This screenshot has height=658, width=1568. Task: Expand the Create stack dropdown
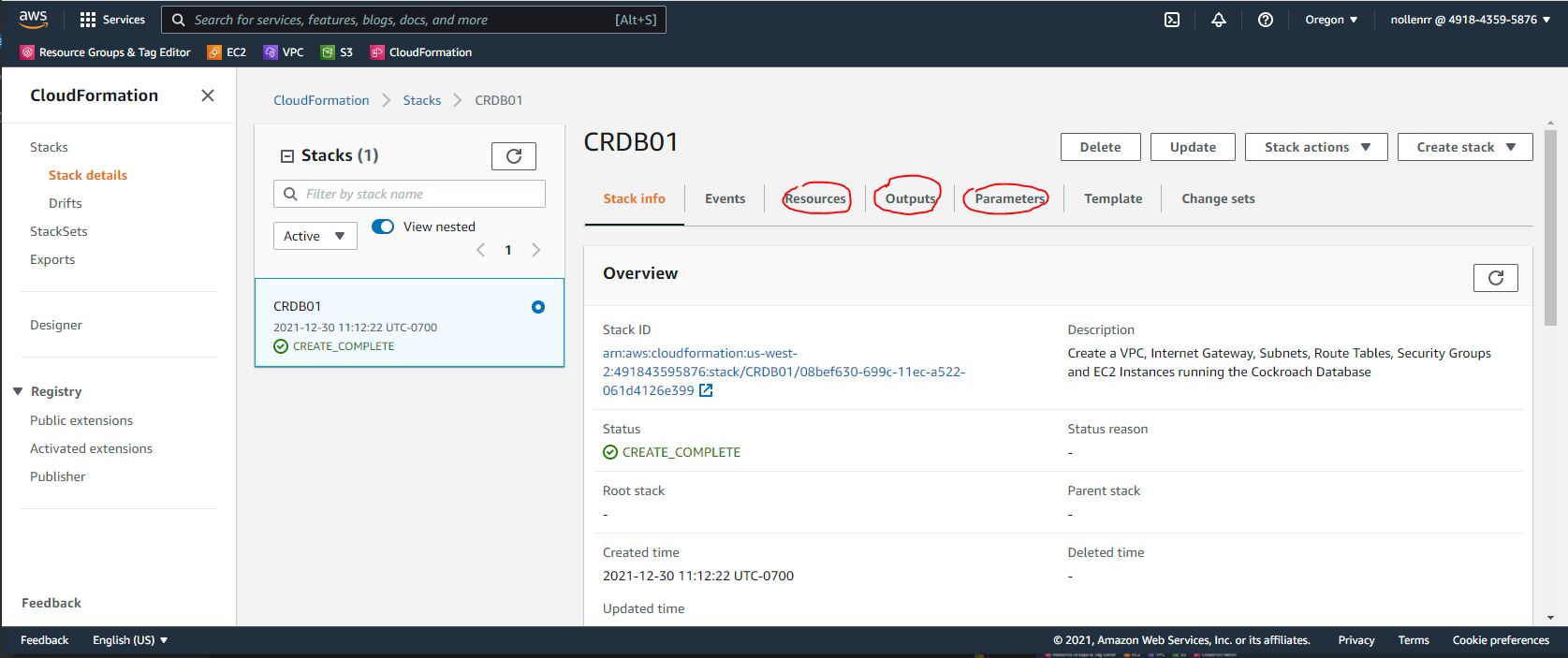tap(1465, 147)
